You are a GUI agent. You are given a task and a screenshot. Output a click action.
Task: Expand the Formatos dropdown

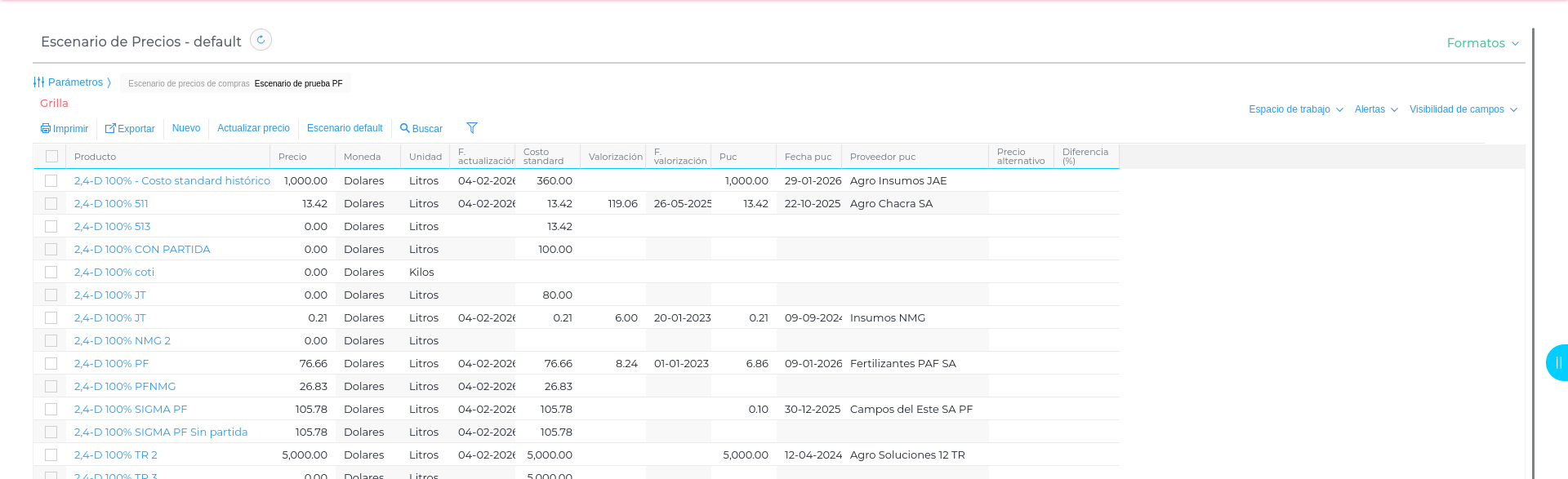click(x=1482, y=43)
